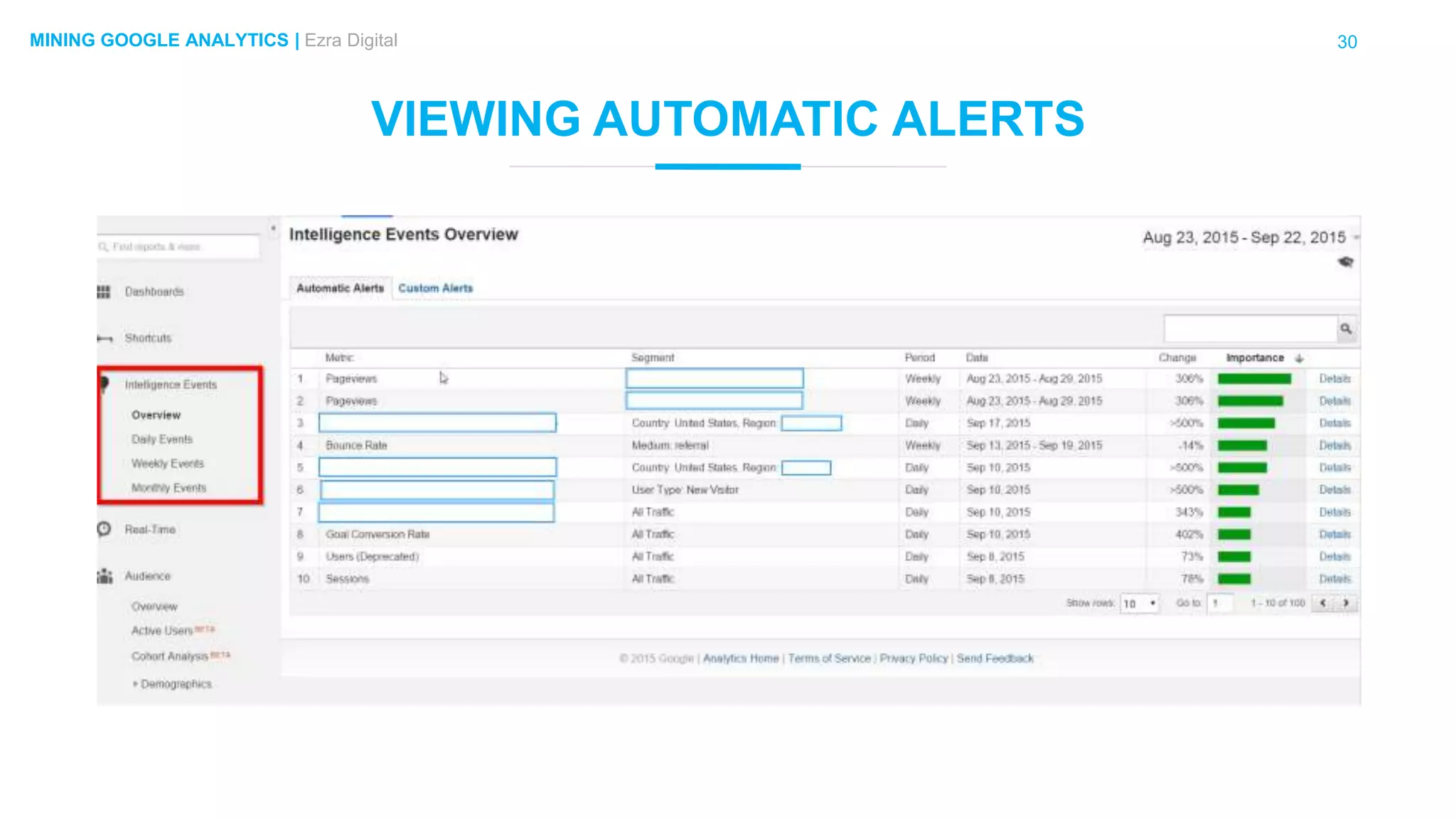Screen dimensions: 1456x819
Task: Click importance bar for Sessions row
Action: [x=1234, y=579]
